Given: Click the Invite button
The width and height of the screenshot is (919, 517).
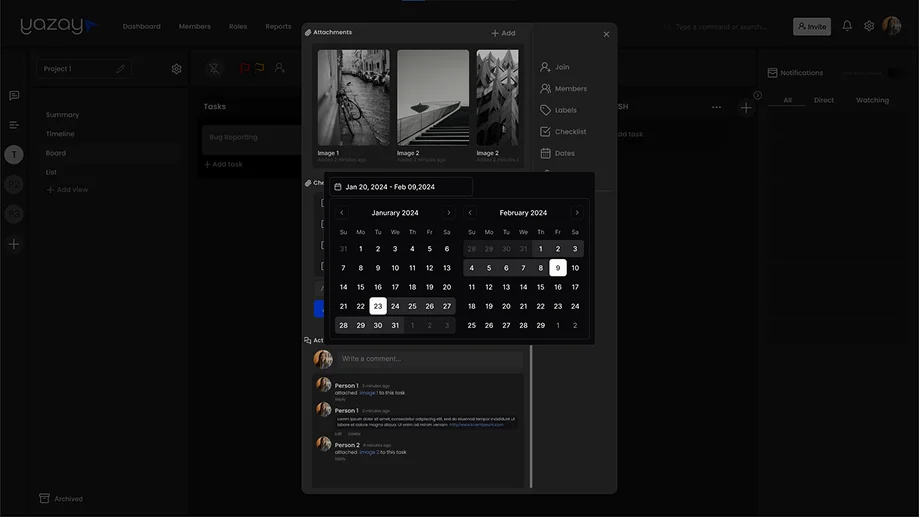Looking at the screenshot, I should [x=811, y=26].
